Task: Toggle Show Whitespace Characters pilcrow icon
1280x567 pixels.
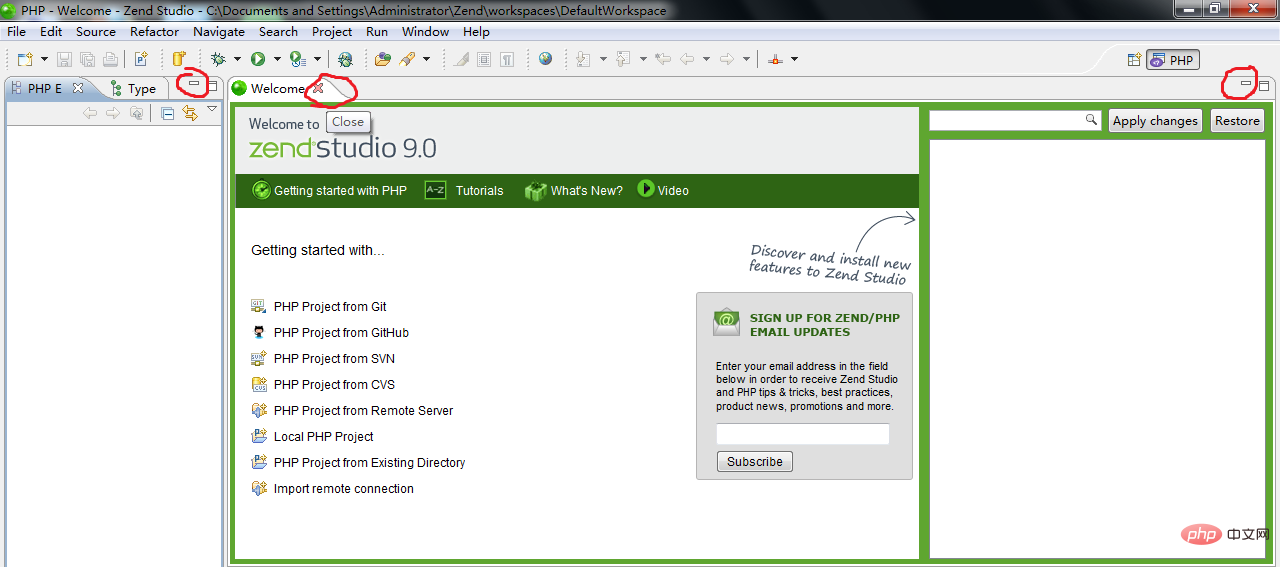Action: tap(507, 60)
